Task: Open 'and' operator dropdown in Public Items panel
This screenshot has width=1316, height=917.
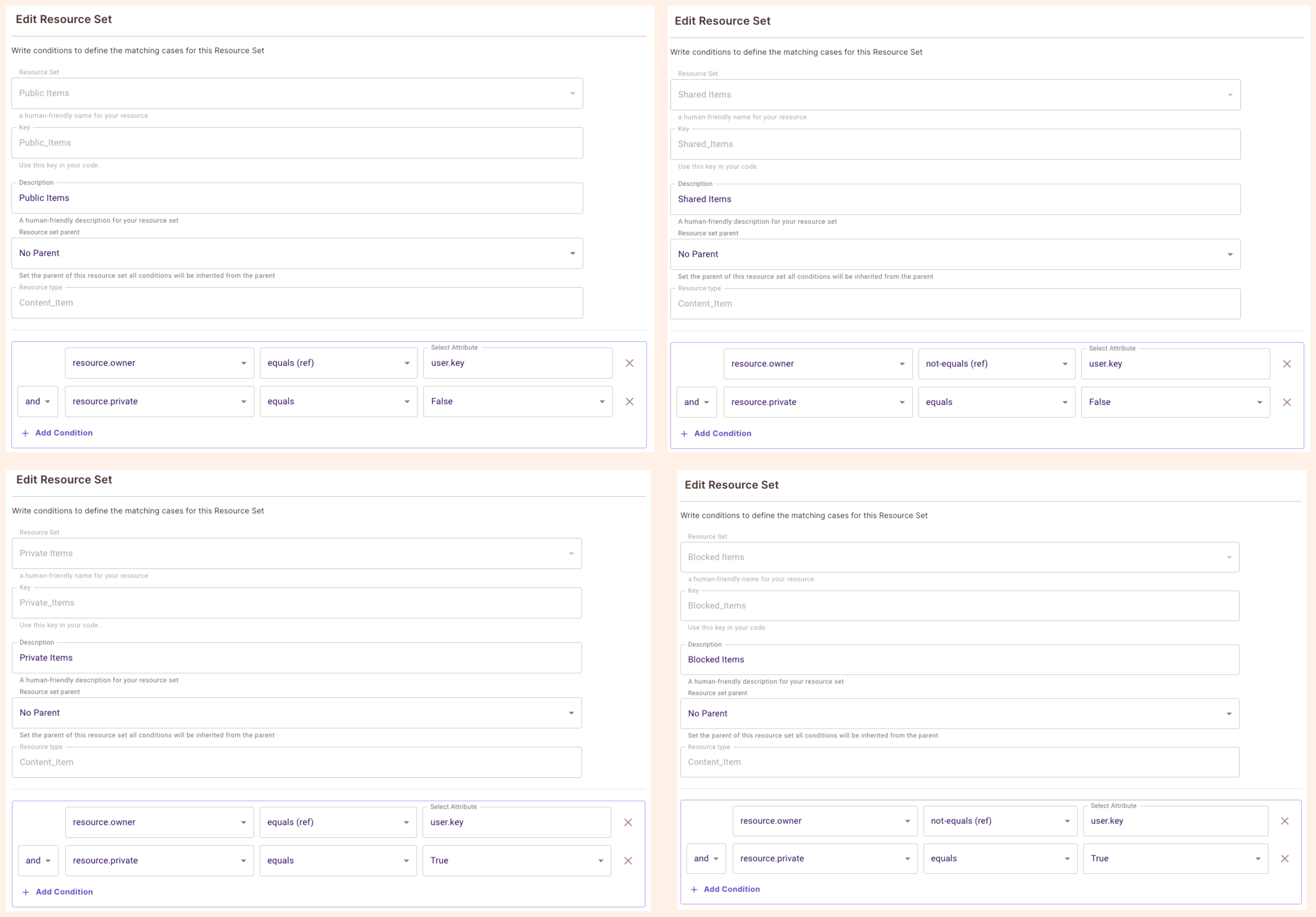Action: point(38,401)
